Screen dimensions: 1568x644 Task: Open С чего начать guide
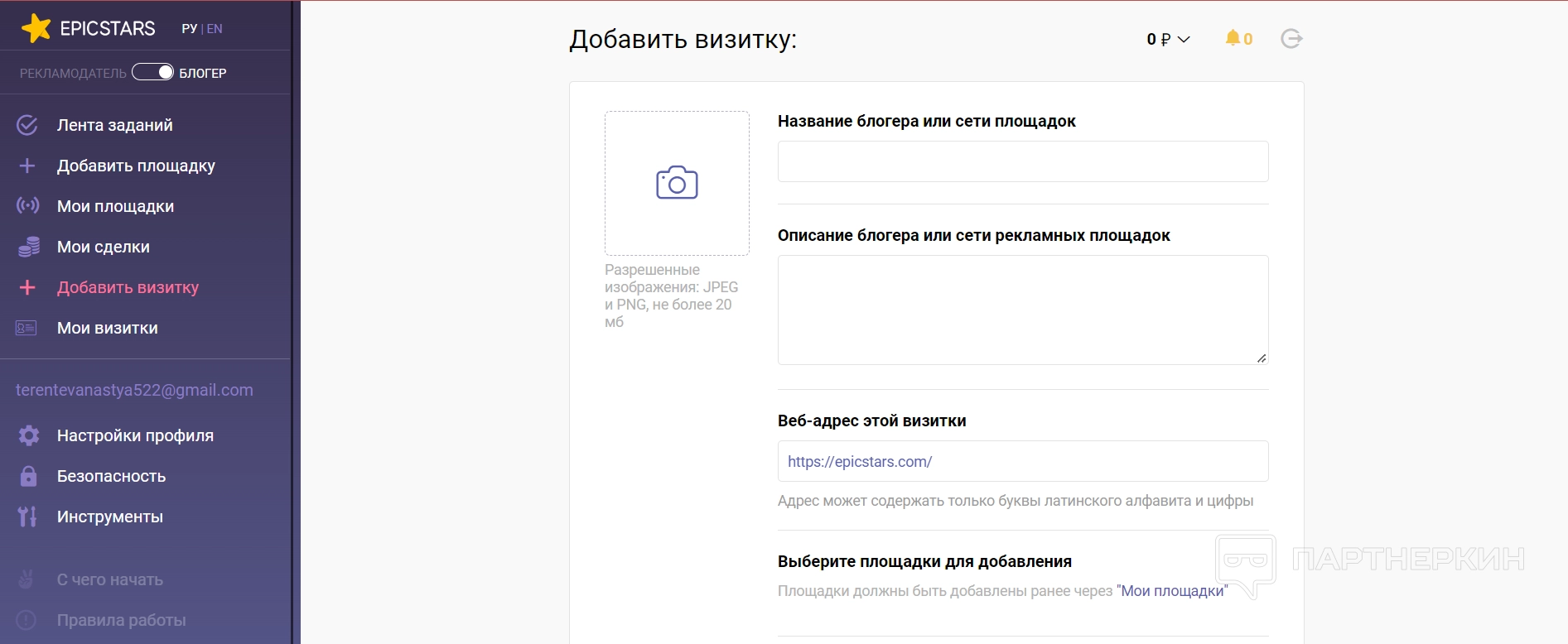click(110, 579)
